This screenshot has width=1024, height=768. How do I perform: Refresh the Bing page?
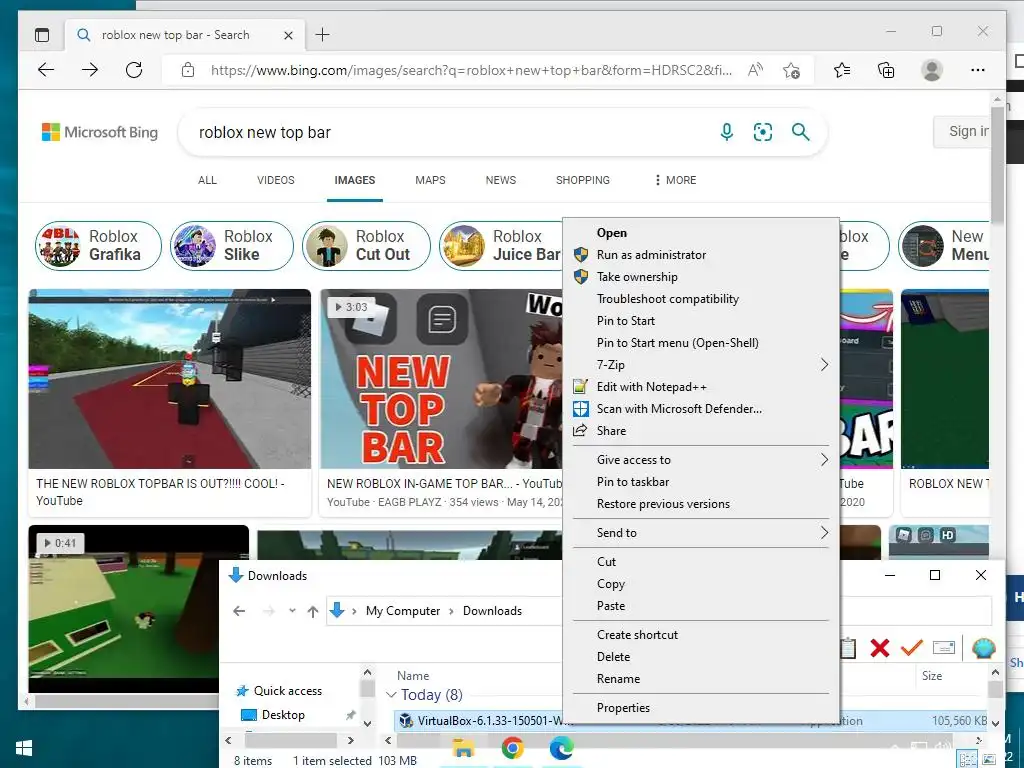(134, 70)
